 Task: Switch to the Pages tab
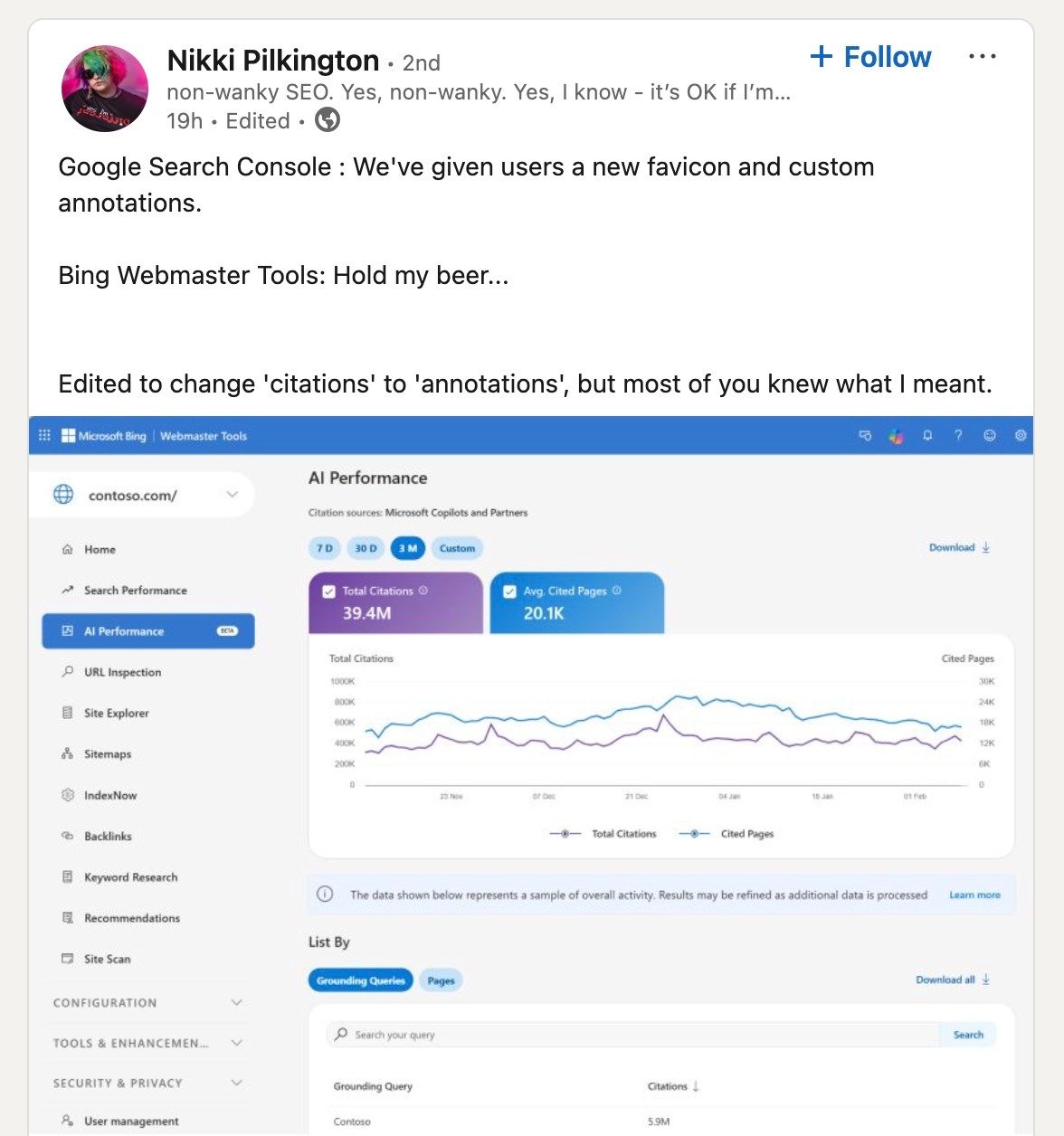click(441, 980)
